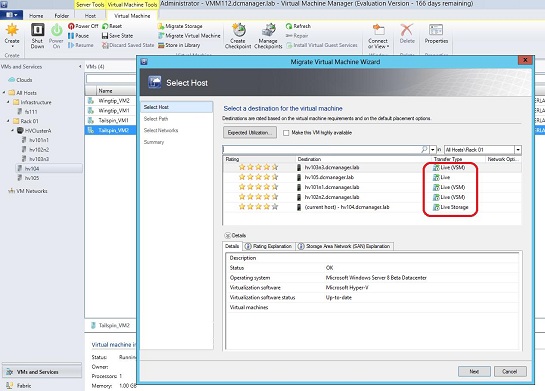
Task: Click the Repair ribbon item
Action: (x=297, y=35)
